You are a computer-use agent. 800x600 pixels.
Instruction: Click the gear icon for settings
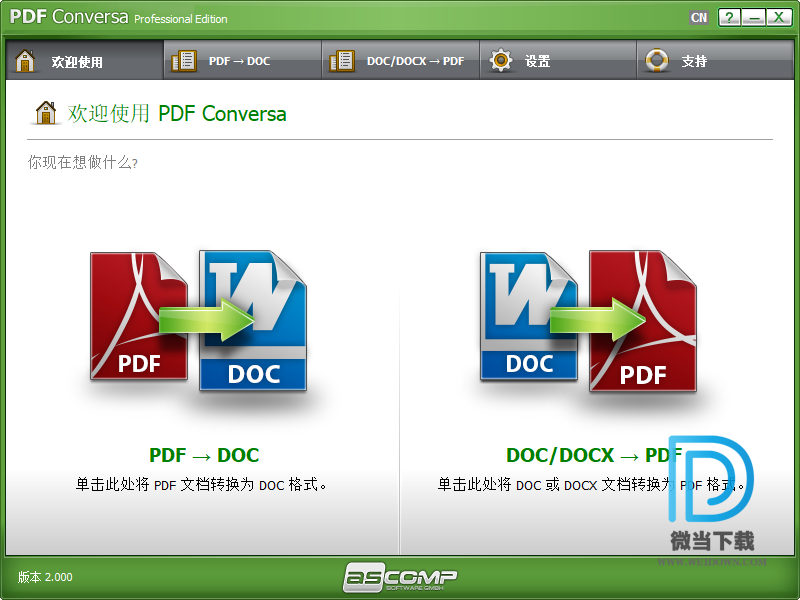pyautogui.click(x=501, y=60)
